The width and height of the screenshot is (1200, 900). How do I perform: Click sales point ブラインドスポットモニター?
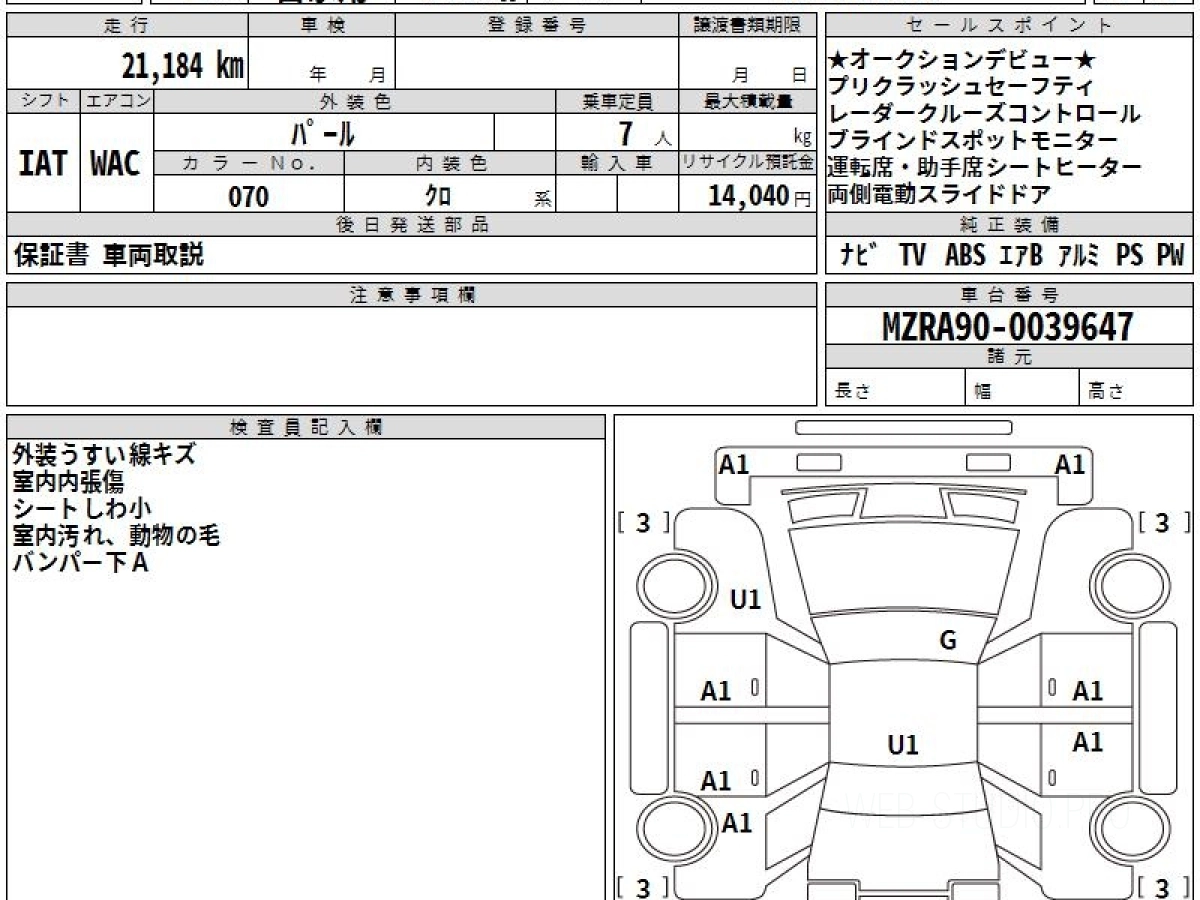coord(973,140)
